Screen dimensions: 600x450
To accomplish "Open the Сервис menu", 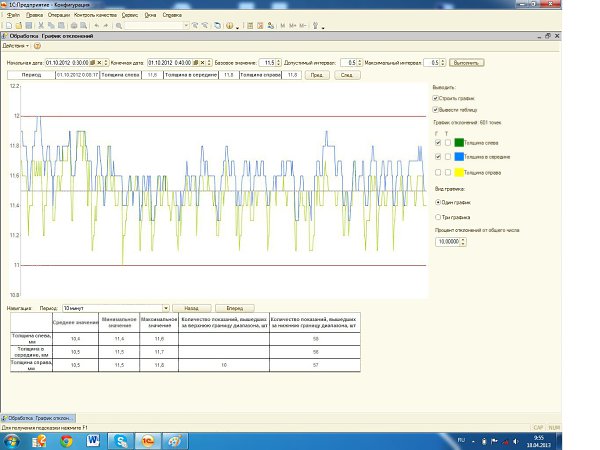I will (130, 15).
